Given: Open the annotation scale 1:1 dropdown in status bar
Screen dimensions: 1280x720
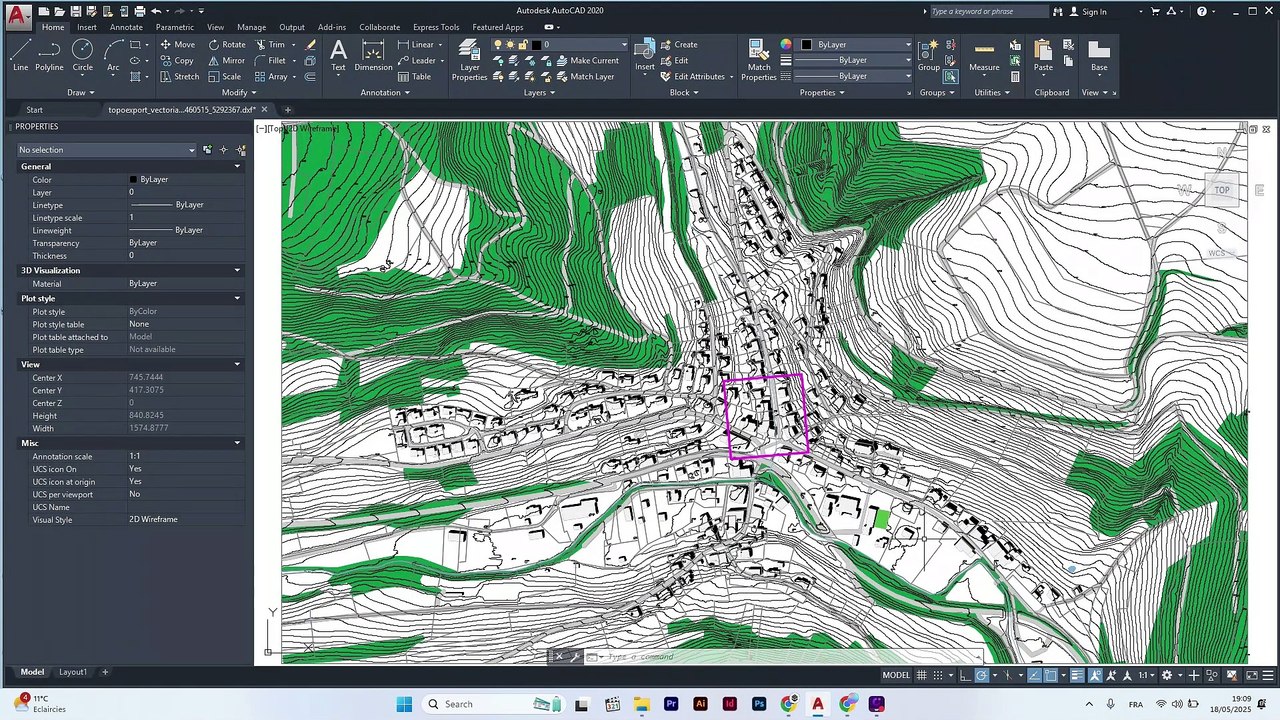Looking at the screenshot, I should click(x=1148, y=675).
